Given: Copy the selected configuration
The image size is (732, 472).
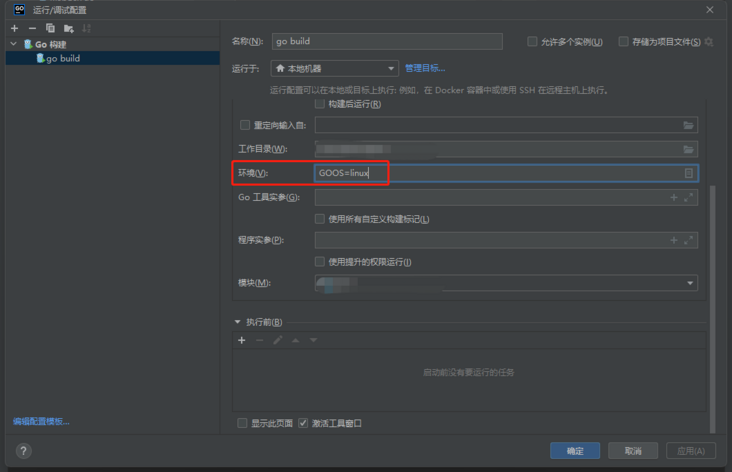Looking at the screenshot, I should 50,28.
